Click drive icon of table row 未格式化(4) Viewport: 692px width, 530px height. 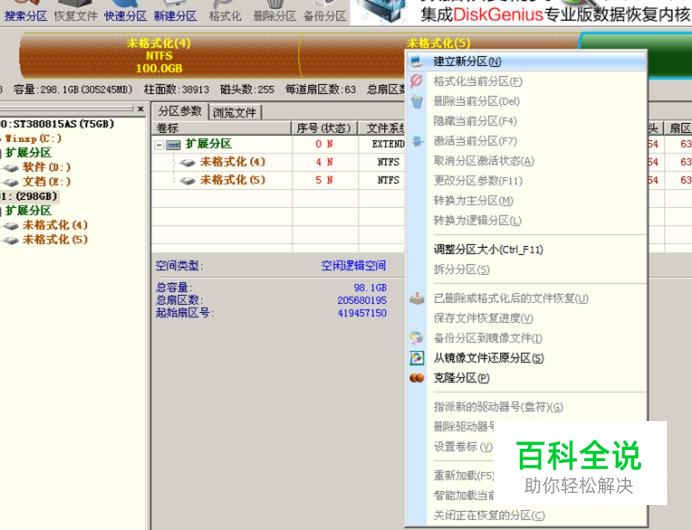pos(188,162)
